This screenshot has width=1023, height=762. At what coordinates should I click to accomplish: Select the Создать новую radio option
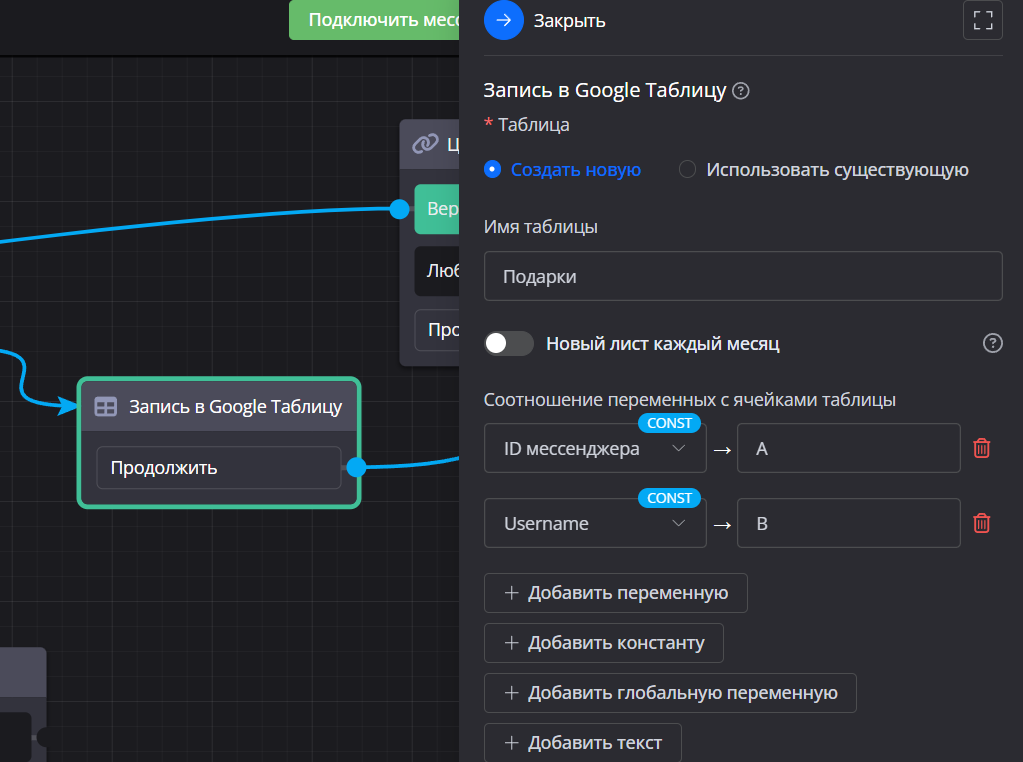[x=492, y=170]
